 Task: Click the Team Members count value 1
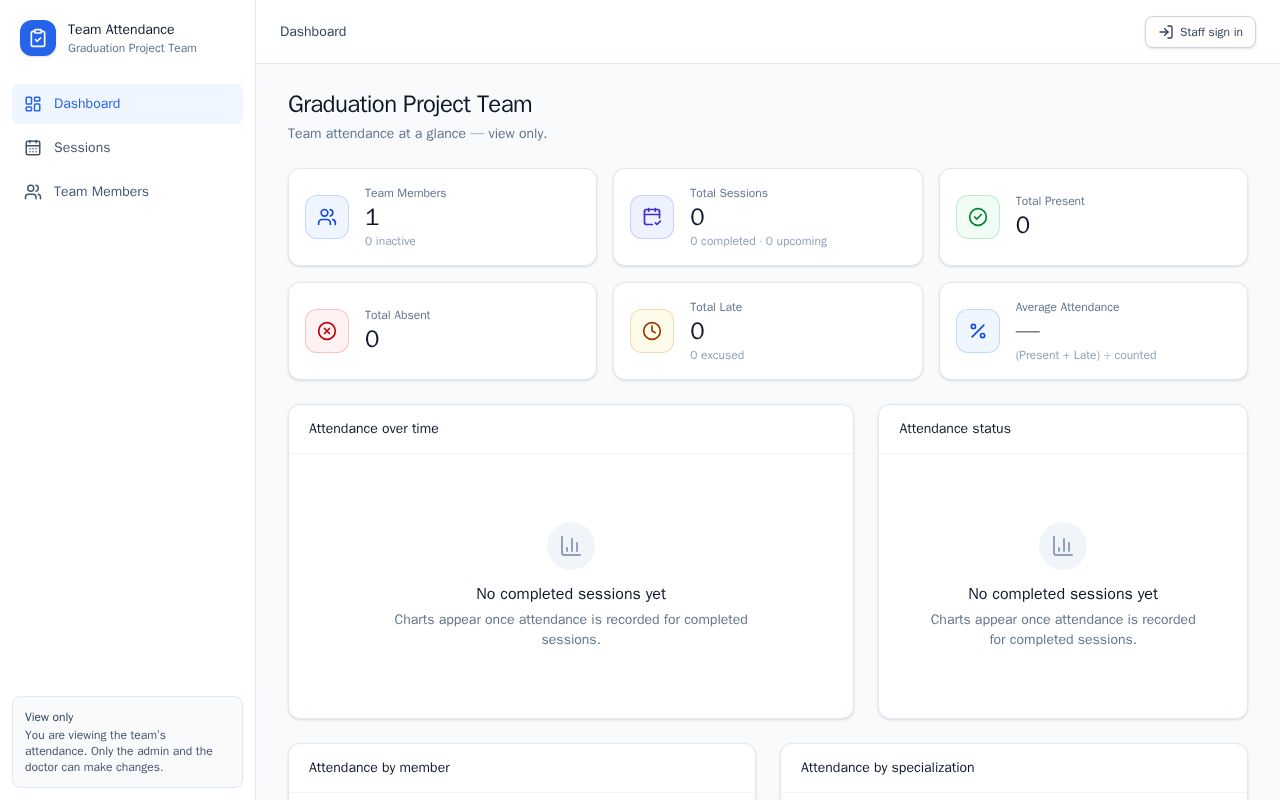[x=372, y=217]
